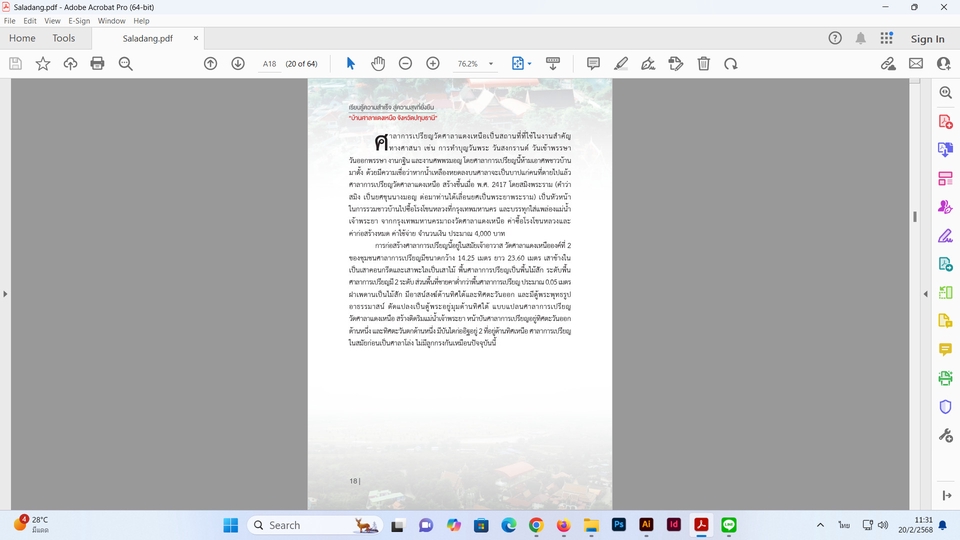Expand the left navigation pane
Viewport: 960px width, 540px height.
coord(5,294)
